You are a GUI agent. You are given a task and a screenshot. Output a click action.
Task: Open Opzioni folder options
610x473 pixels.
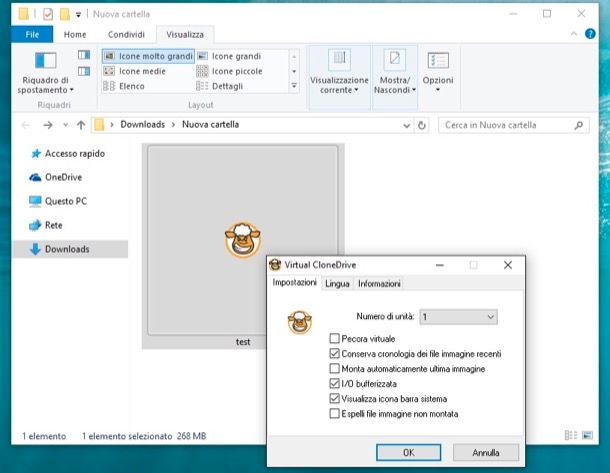438,73
